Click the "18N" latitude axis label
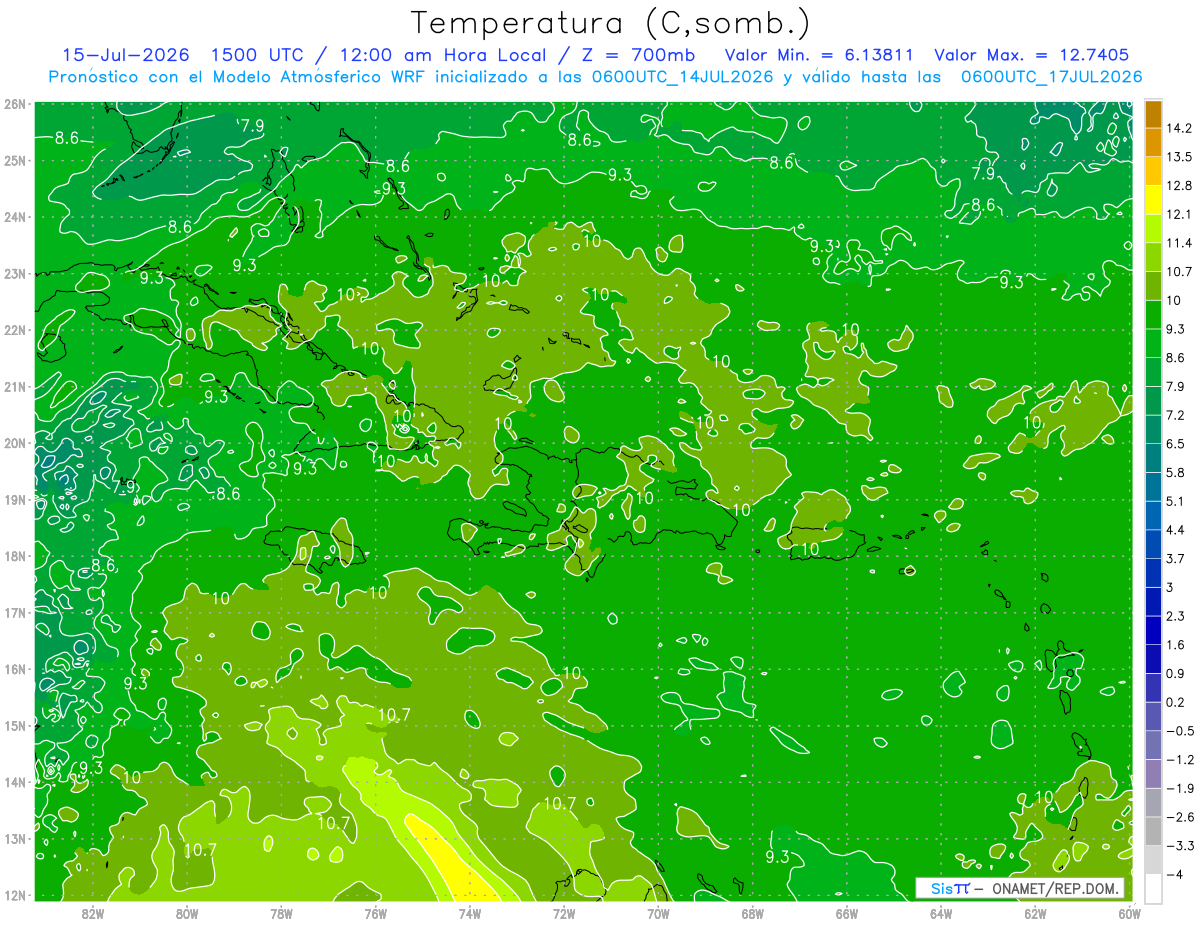This screenshot has height=927, width=1200. (x=15, y=556)
